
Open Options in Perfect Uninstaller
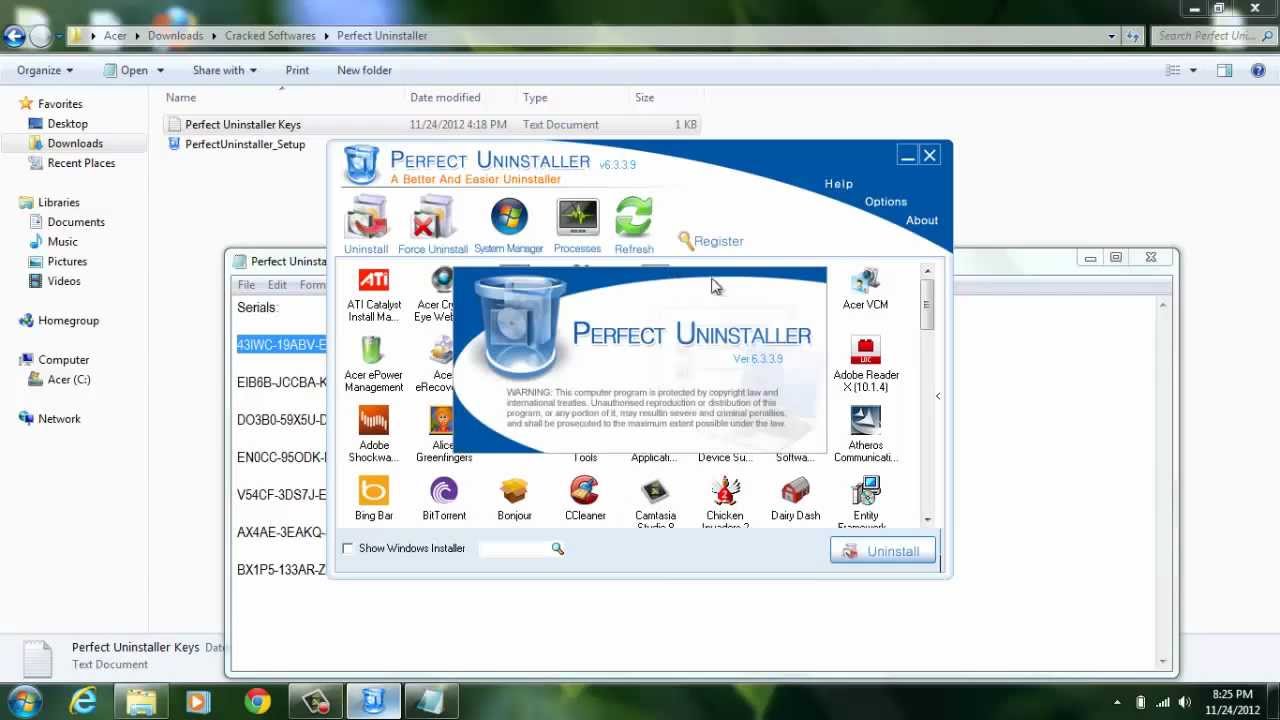(886, 202)
